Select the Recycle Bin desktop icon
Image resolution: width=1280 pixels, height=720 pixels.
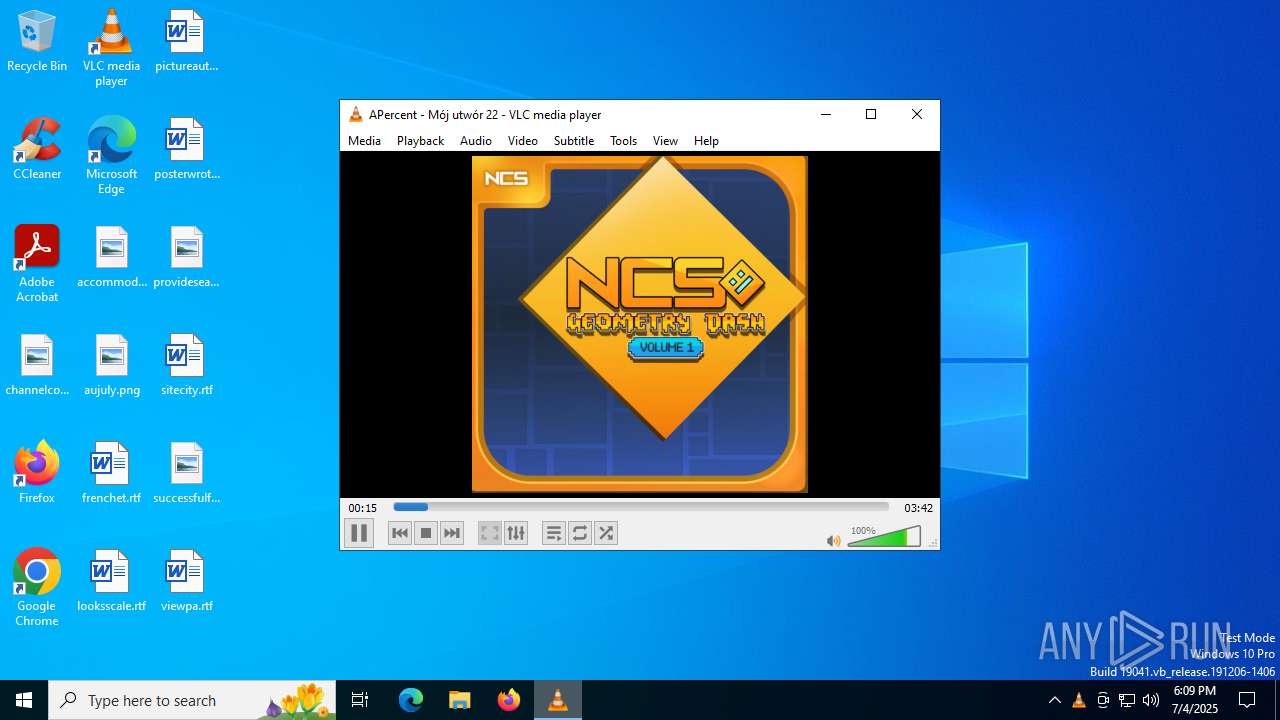(37, 41)
